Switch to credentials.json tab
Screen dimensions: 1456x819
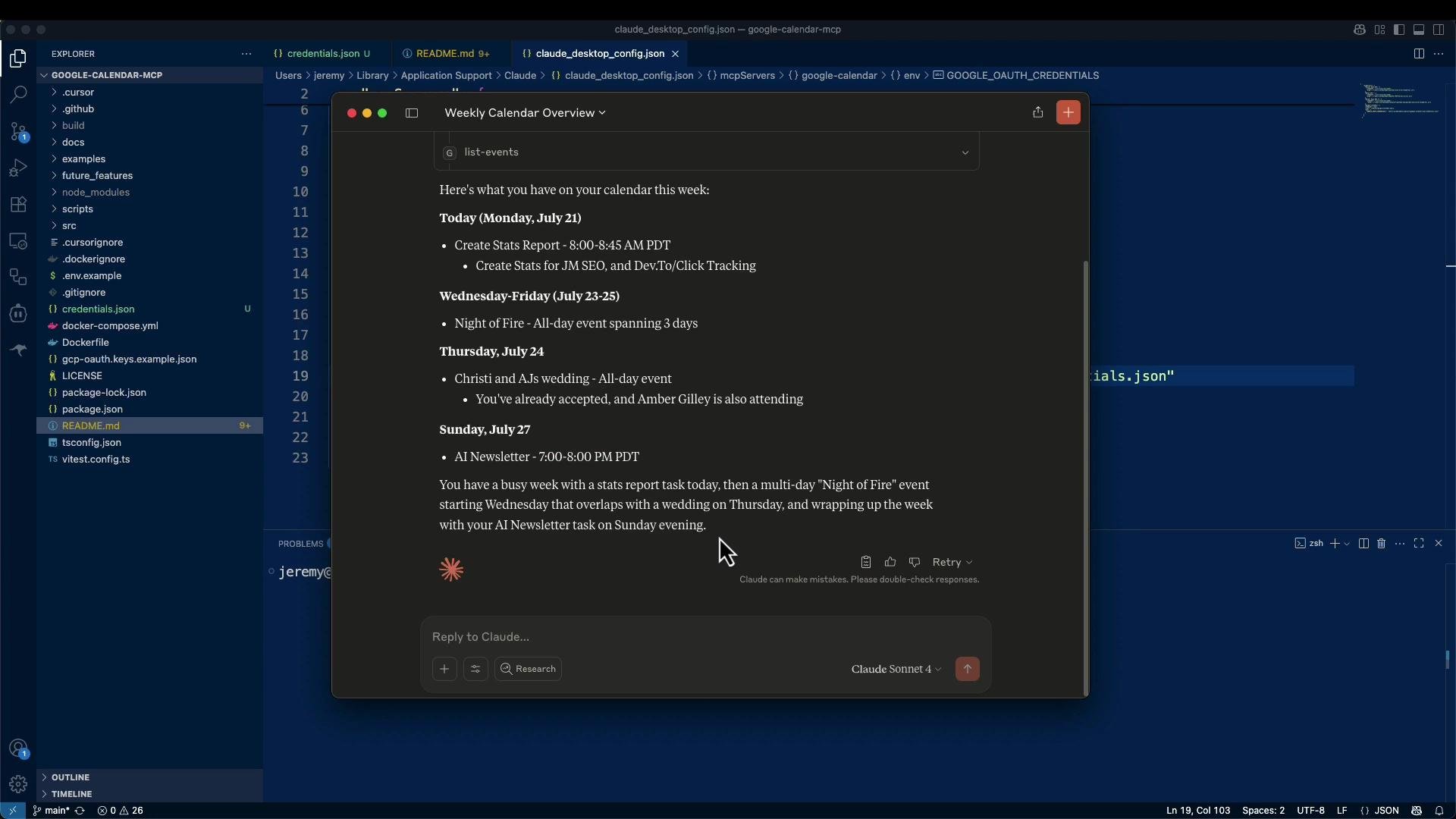[x=323, y=54]
